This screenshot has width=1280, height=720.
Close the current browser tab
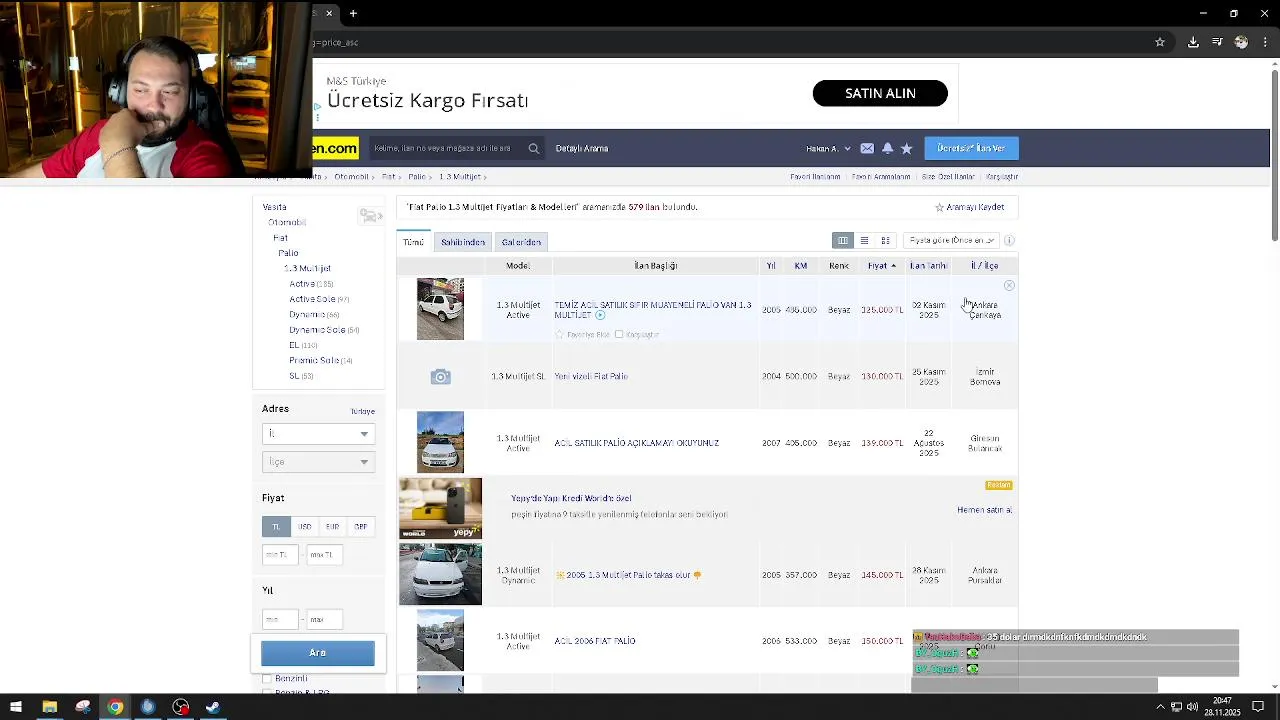[x=329, y=13]
